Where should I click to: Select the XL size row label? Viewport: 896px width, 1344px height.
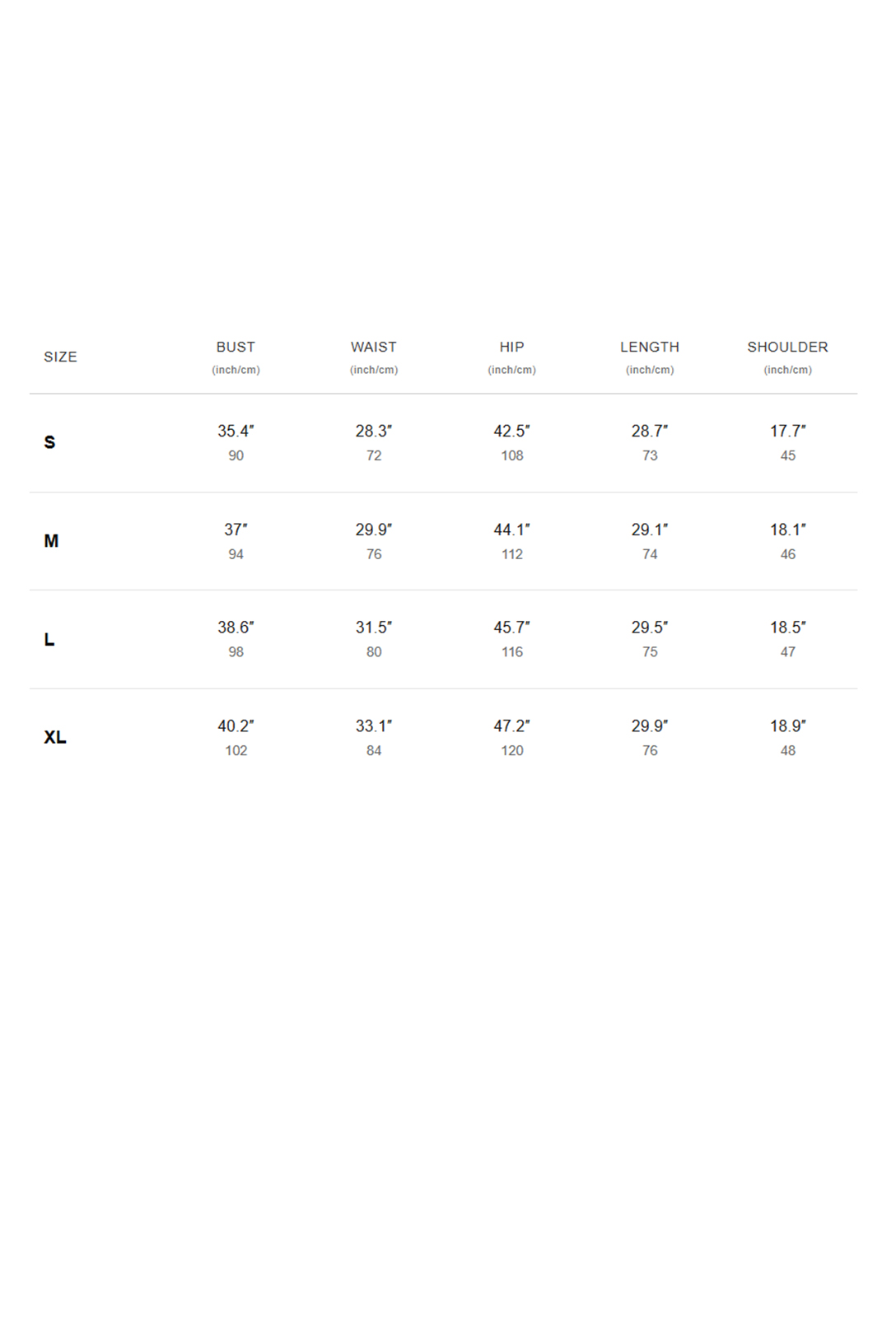click(x=55, y=737)
